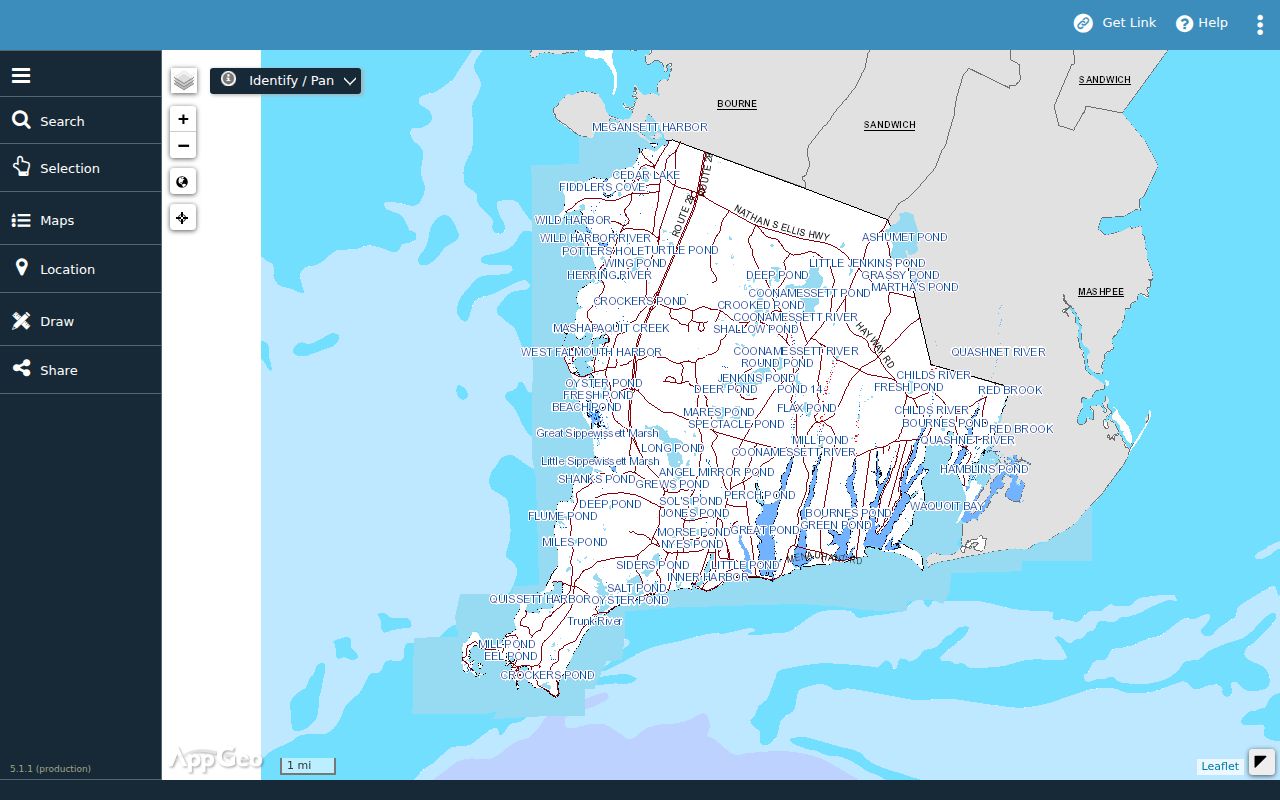Image resolution: width=1280 pixels, height=800 pixels.
Task: Click the WEST FALMOUTH HARBOR label
Action: (591, 352)
